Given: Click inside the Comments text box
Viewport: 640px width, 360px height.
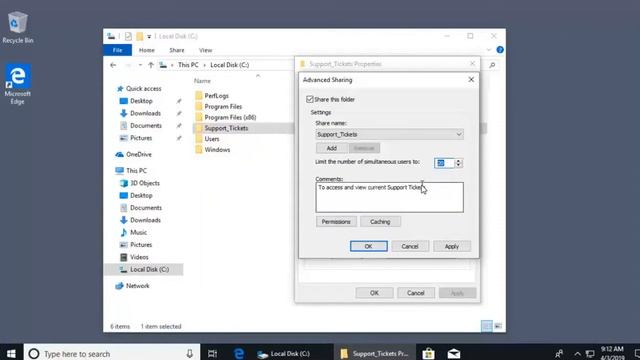Looking at the screenshot, I should (x=389, y=198).
